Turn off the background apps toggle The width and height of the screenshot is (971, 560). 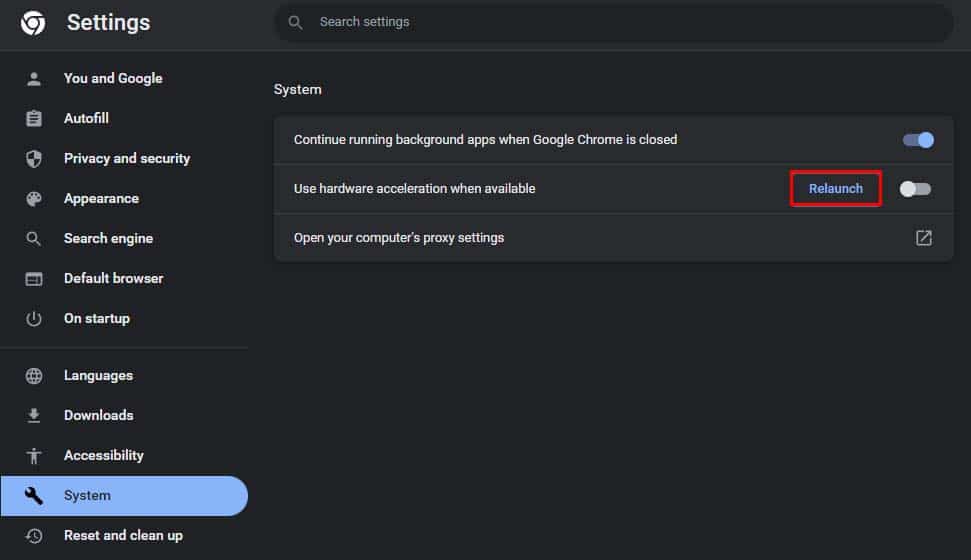[x=918, y=140]
